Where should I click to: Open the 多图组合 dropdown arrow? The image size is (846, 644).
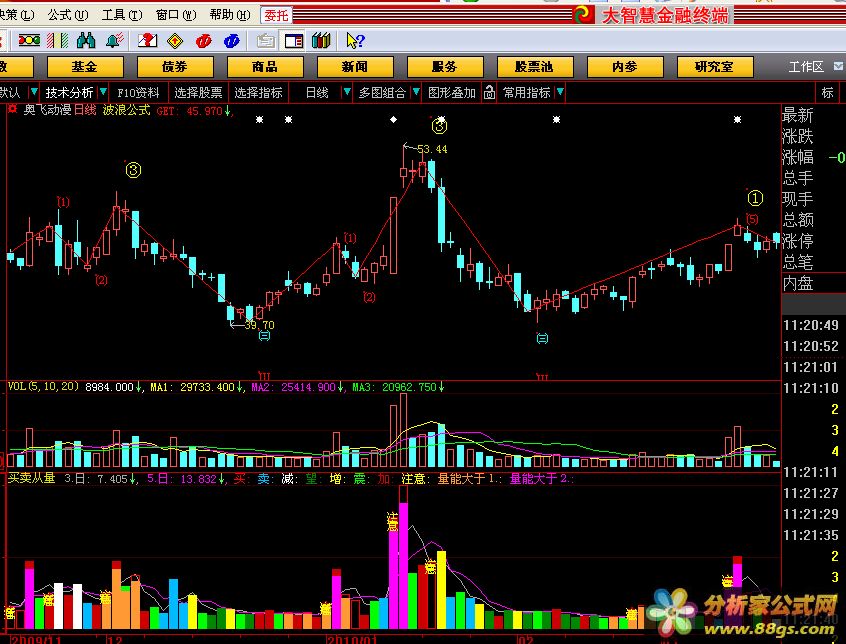coord(416,92)
